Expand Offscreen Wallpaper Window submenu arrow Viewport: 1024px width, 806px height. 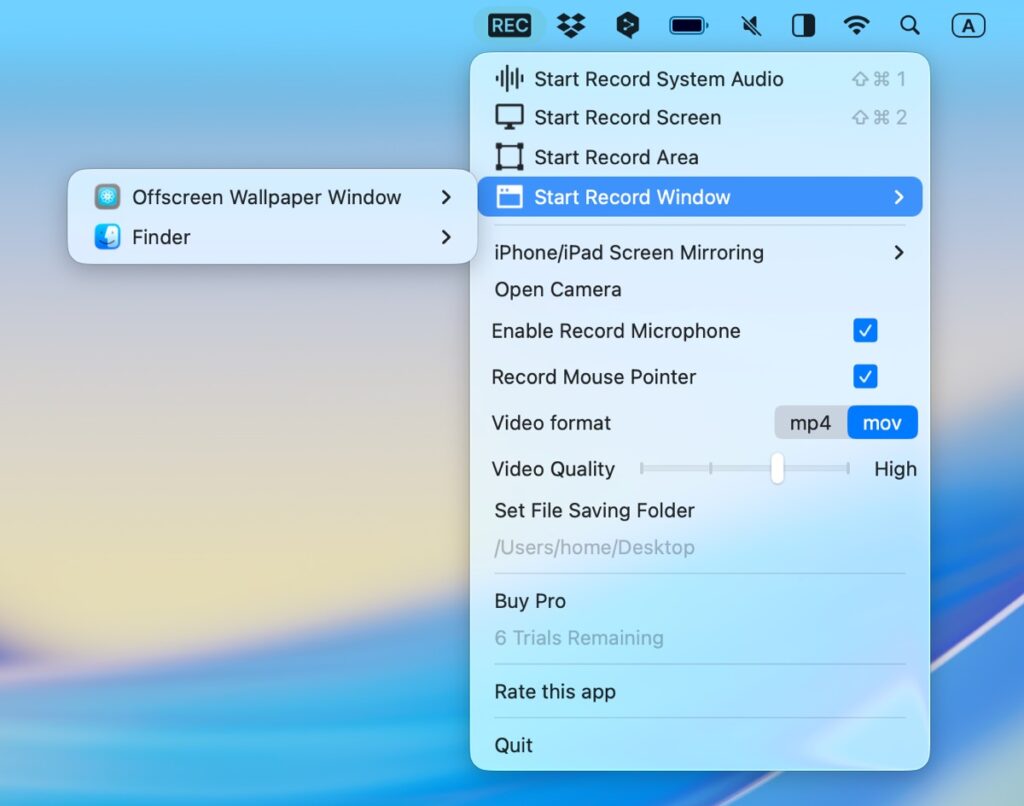[446, 197]
